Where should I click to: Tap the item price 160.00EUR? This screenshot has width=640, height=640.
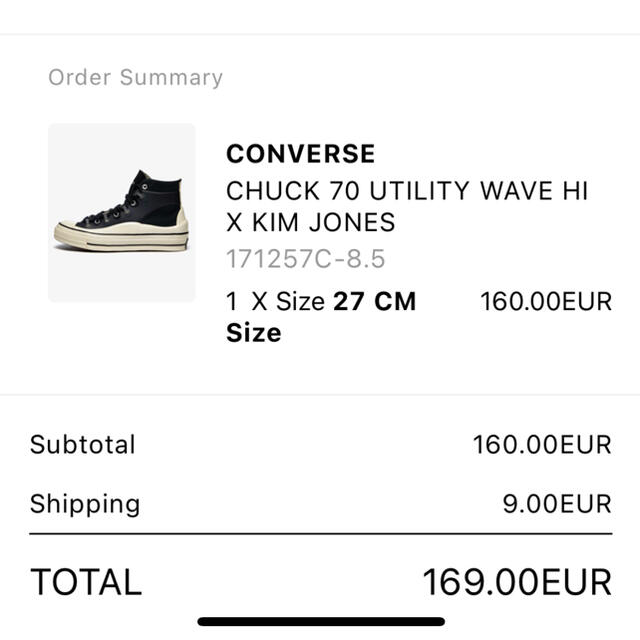click(x=546, y=301)
